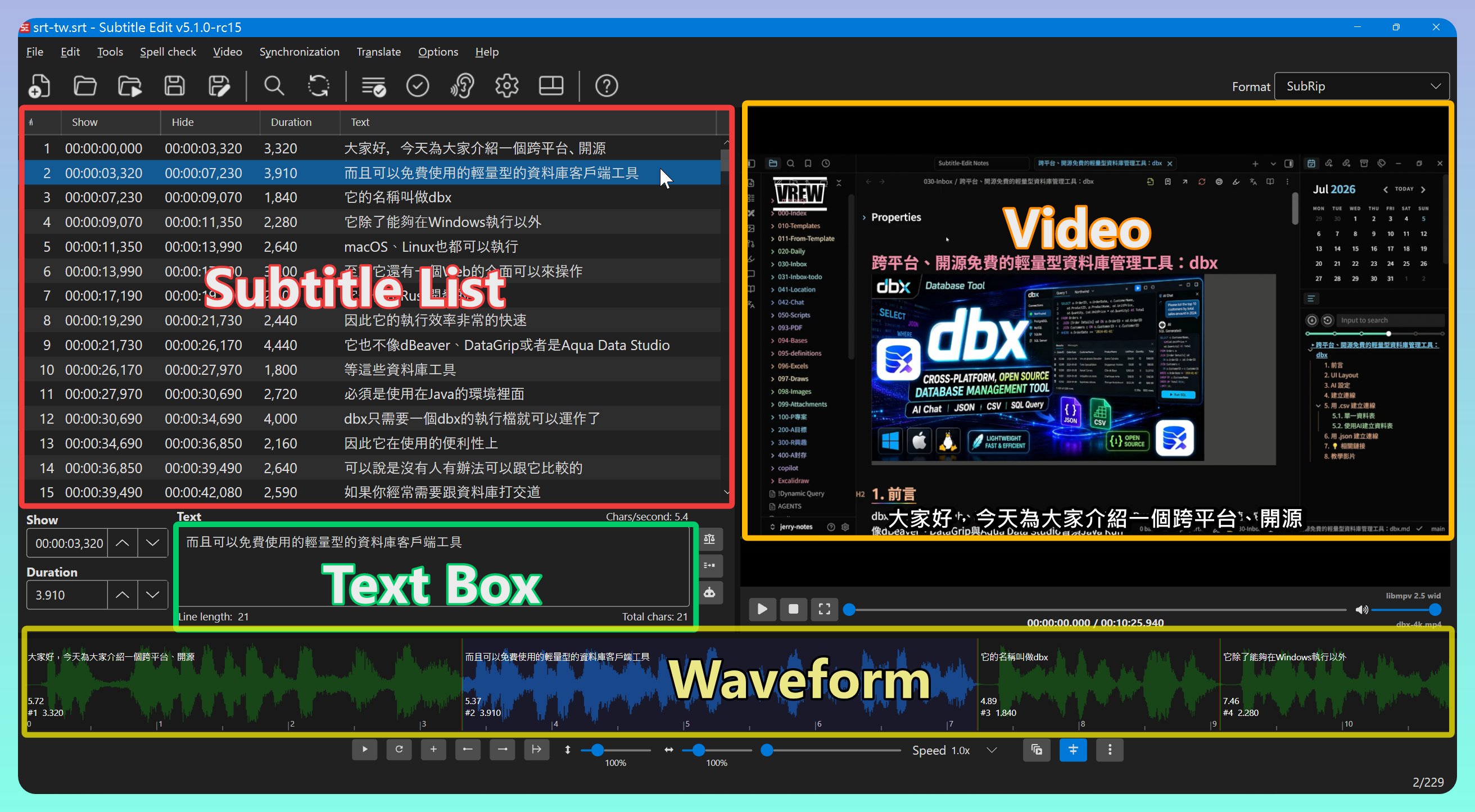Click the robot icon beside text box

coord(709,592)
